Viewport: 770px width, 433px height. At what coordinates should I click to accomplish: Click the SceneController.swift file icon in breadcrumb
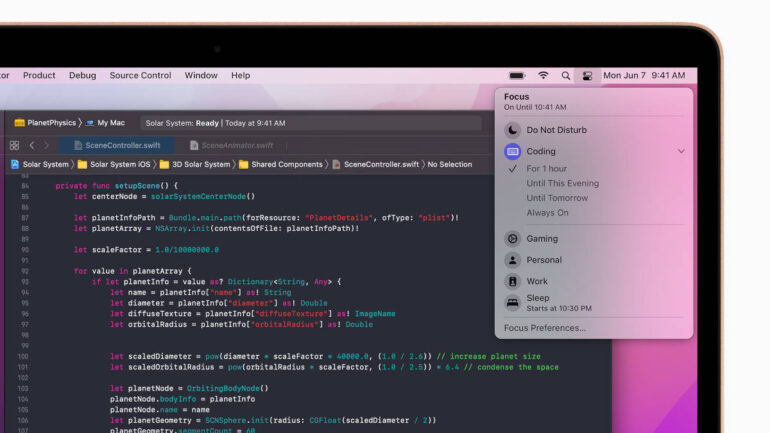click(x=336, y=164)
